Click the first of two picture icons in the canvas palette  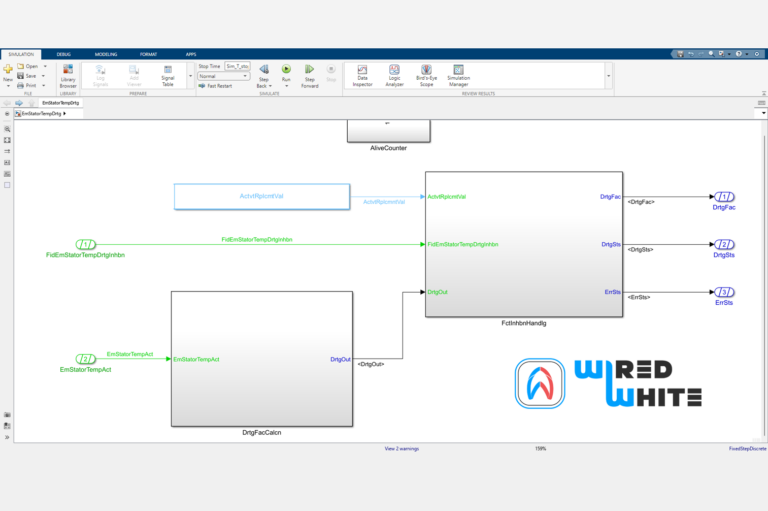7,163
